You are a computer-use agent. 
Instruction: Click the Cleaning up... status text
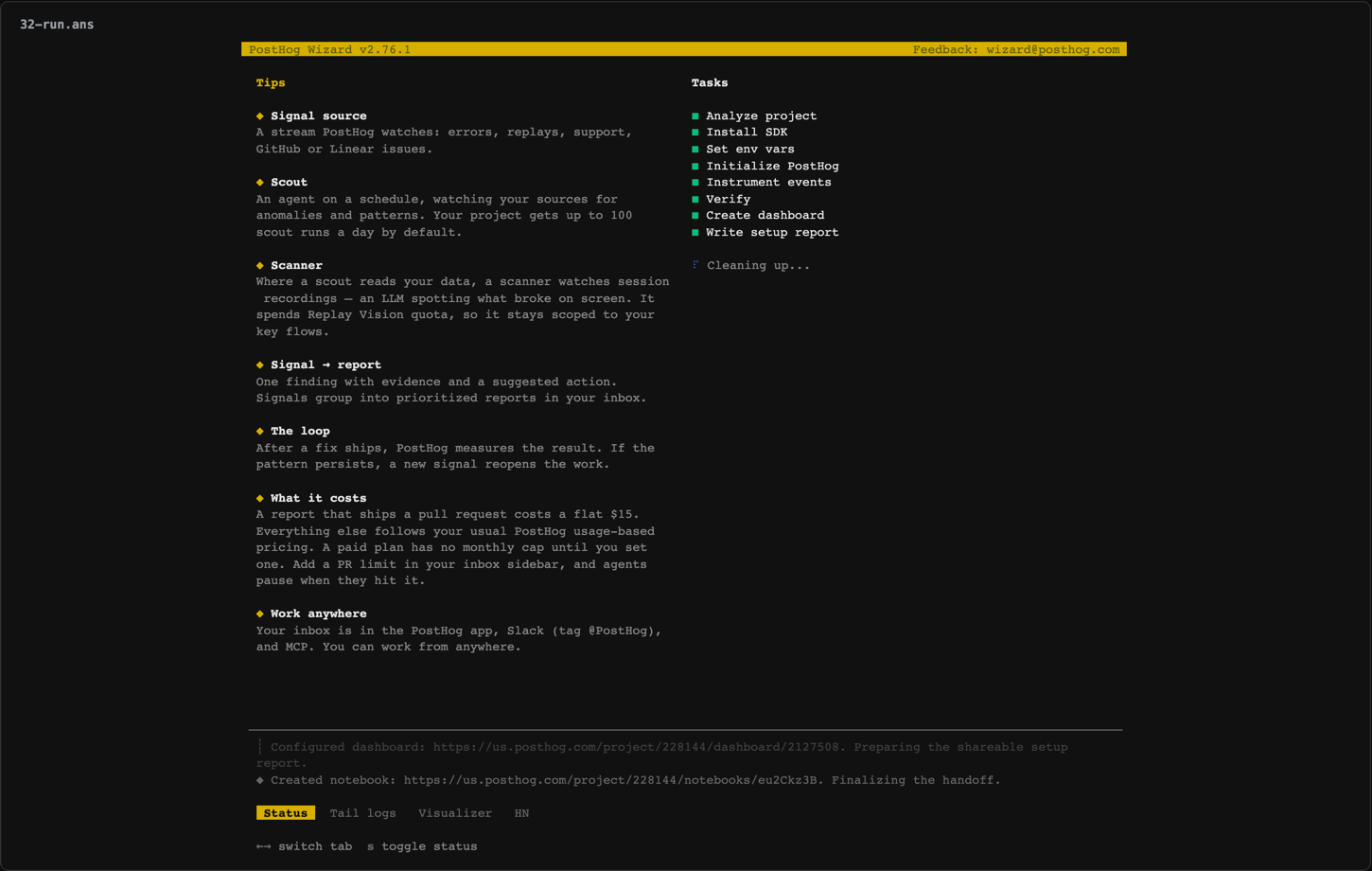758,265
